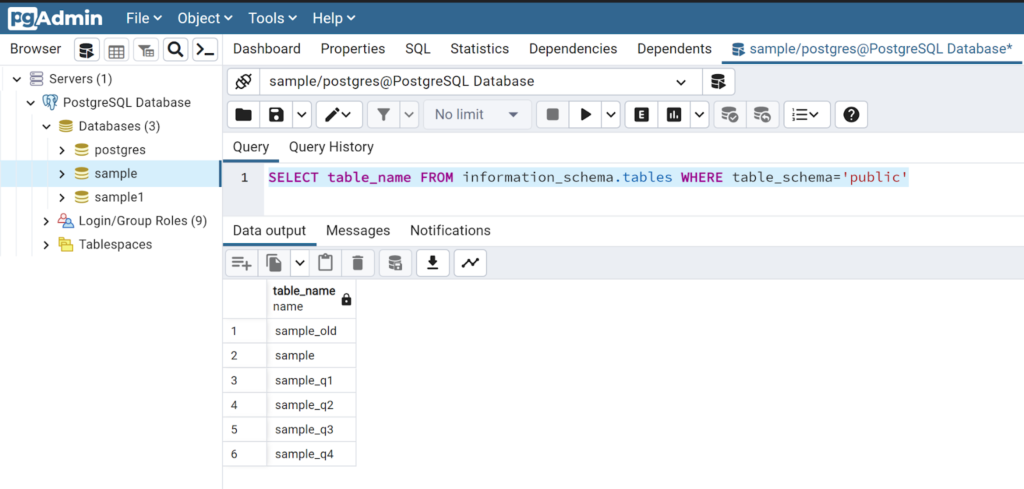
Task: Open the Macros list icon
Action: tap(807, 115)
